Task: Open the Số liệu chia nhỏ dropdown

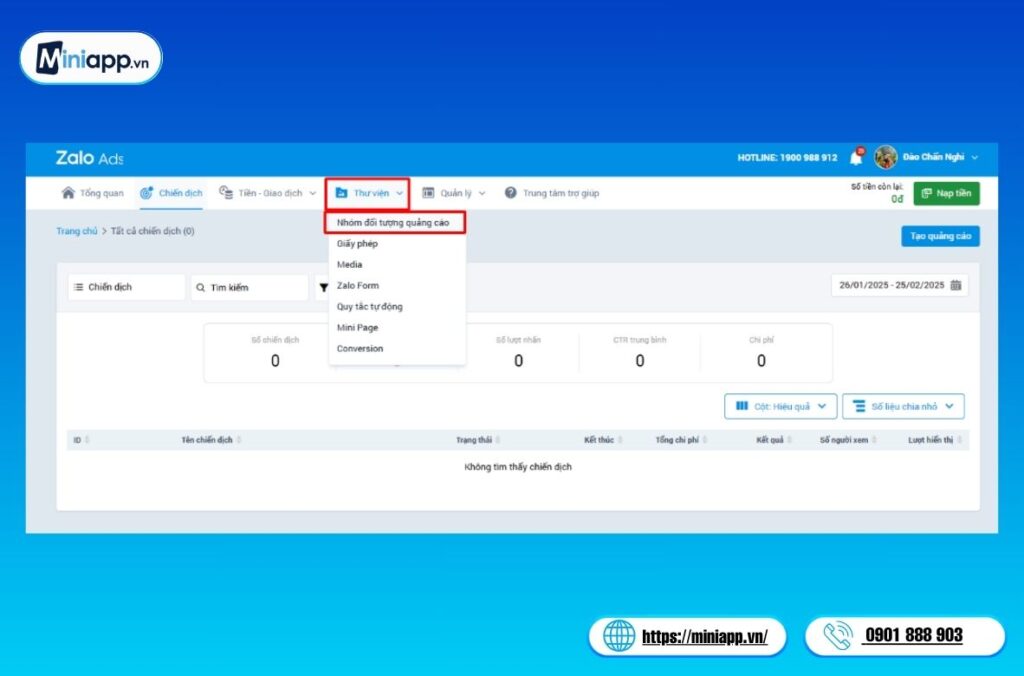Action: [x=903, y=406]
